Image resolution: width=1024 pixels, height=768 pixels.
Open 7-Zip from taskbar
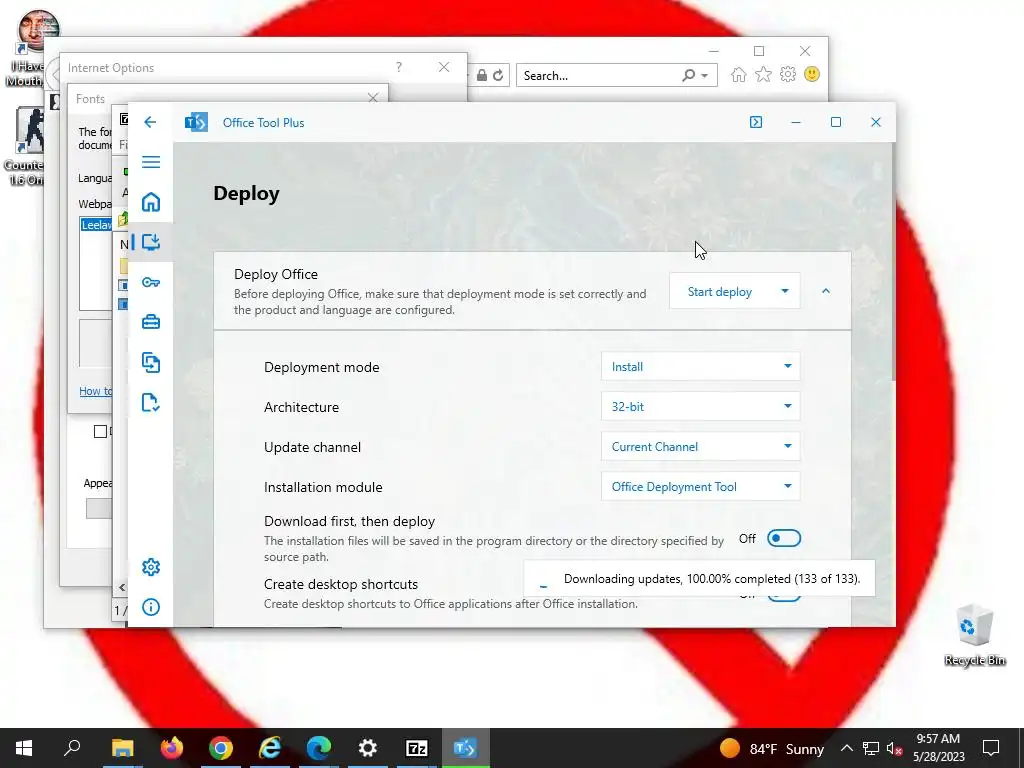pos(417,748)
